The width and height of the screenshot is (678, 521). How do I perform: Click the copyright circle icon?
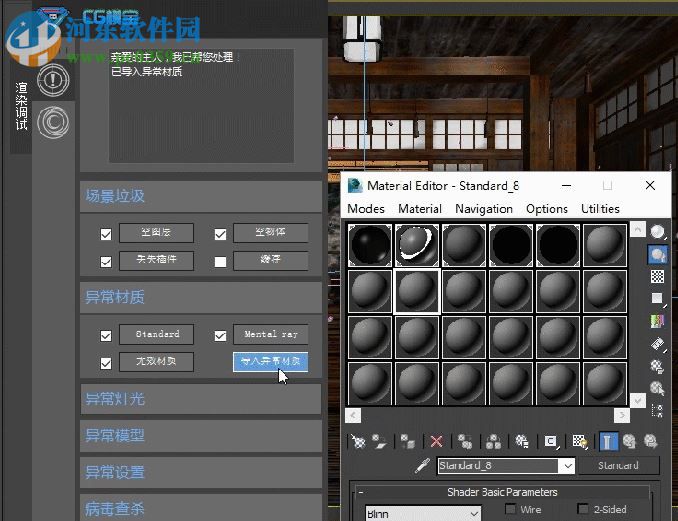pyautogui.click(x=53, y=122)
